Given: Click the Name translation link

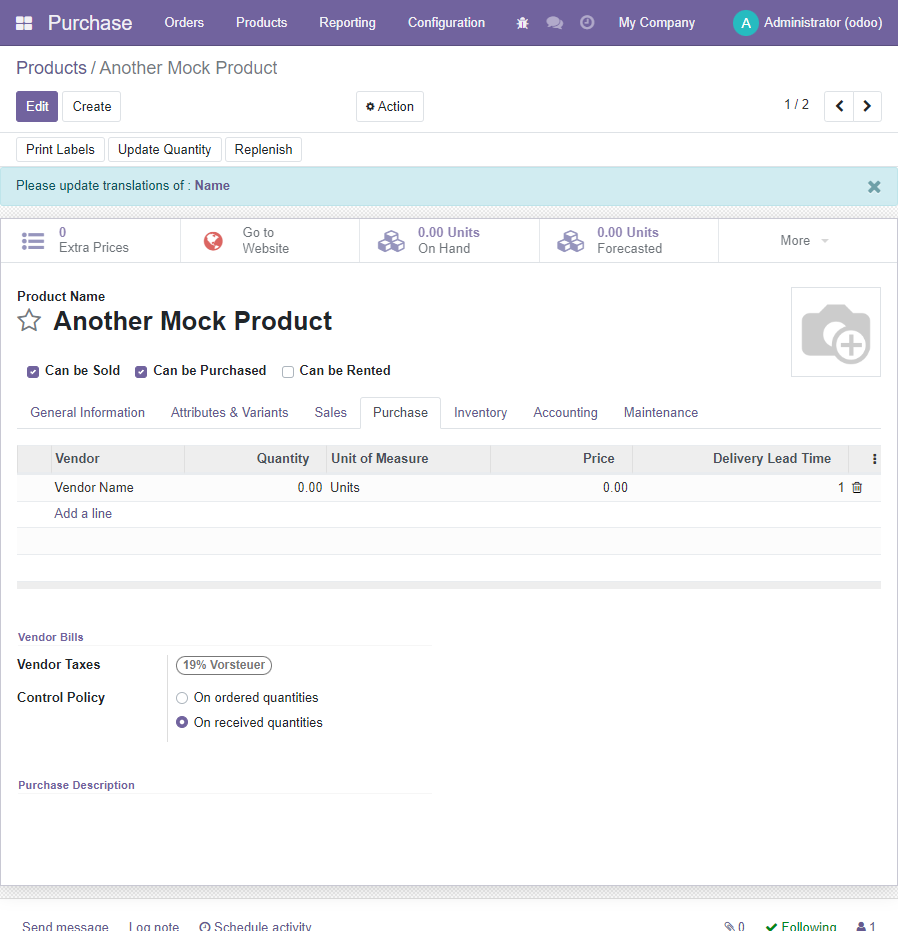Looking at the screenshot, I should coord(212,186).
